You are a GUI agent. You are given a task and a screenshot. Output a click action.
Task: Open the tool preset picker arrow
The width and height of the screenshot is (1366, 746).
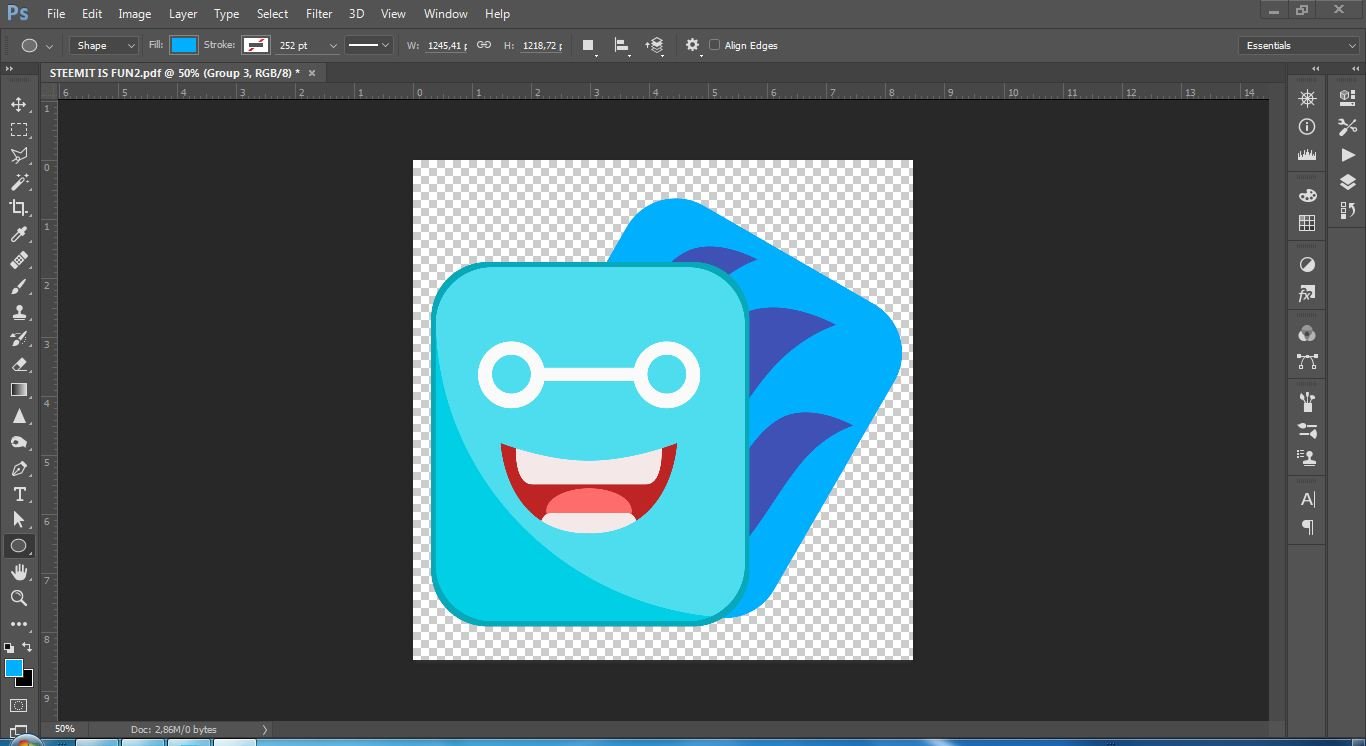[49, 46]
